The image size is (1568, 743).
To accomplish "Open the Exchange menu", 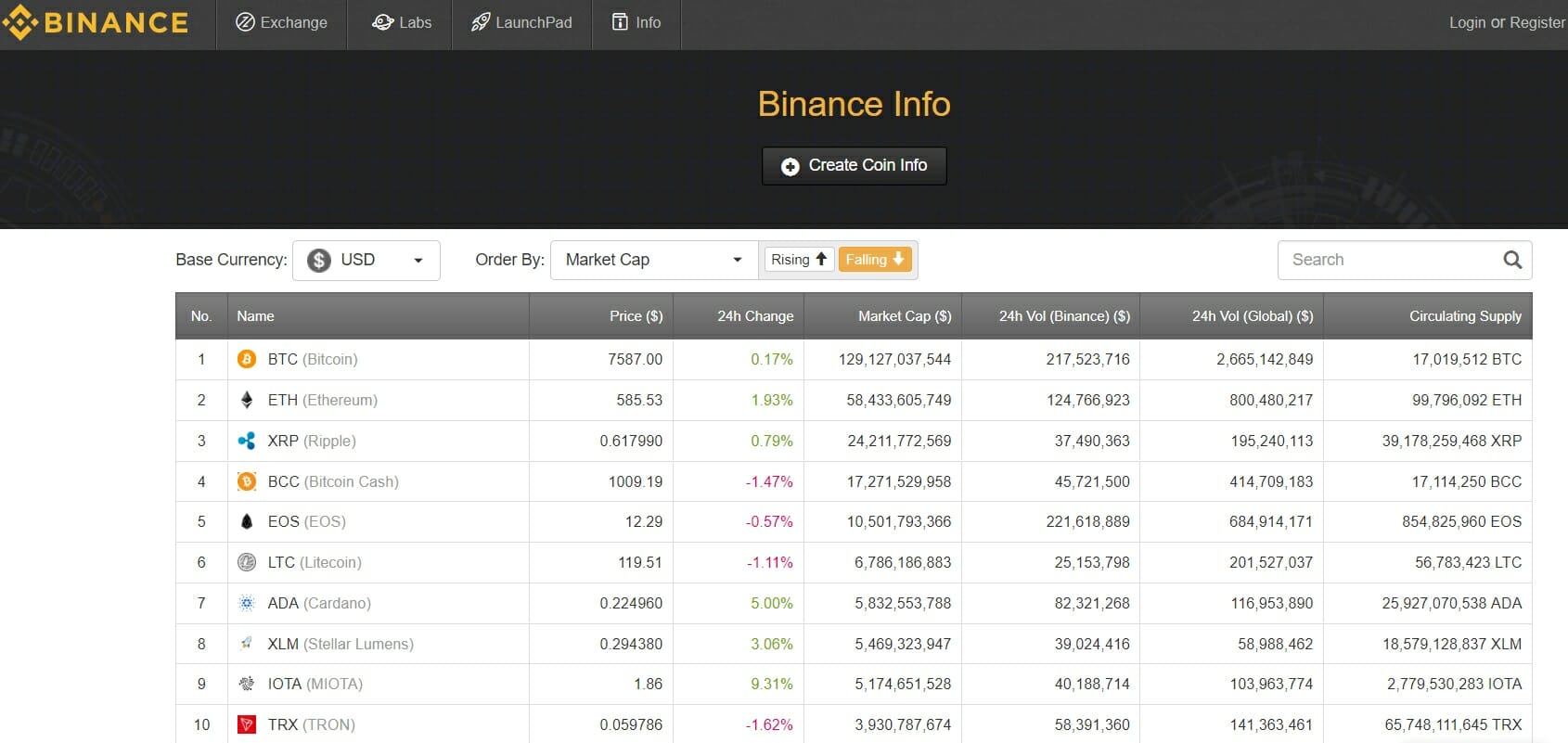I will 282,22.
